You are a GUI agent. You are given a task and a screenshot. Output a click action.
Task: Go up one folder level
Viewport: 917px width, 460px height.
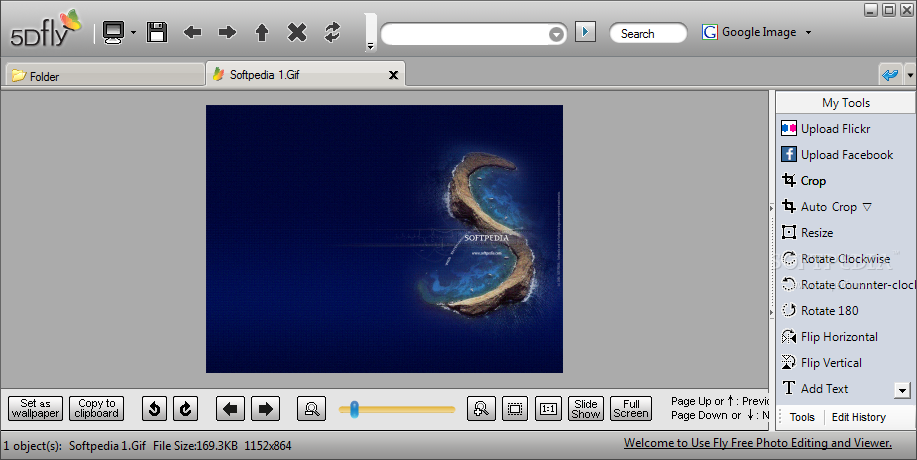pyautogui.click(x=262, y=32)
